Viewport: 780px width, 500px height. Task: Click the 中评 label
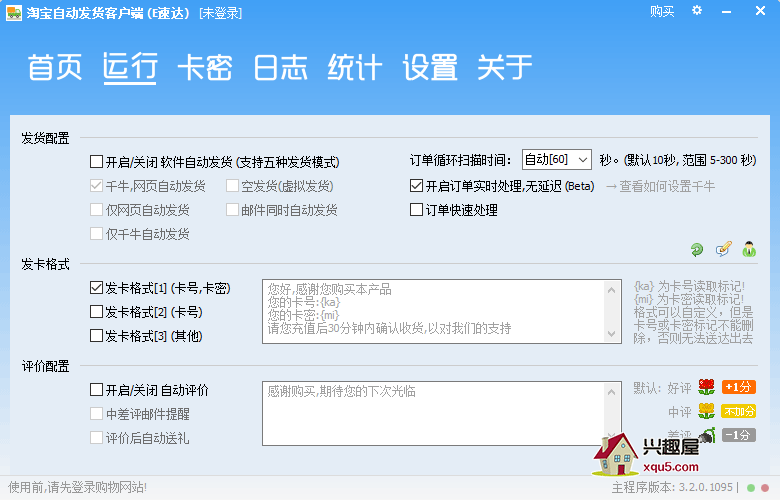point(680,412)
